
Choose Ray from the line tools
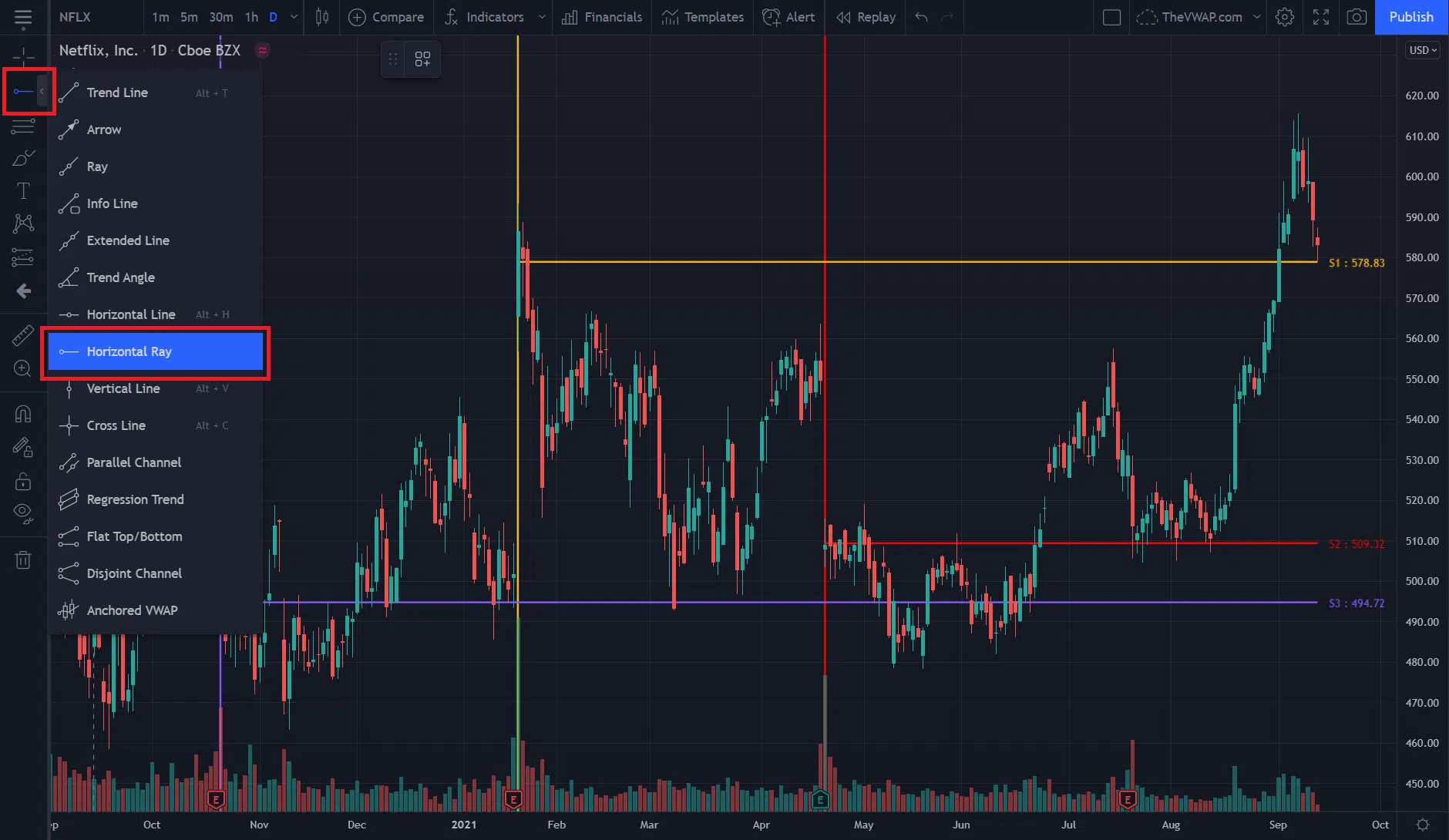point(155,166)
